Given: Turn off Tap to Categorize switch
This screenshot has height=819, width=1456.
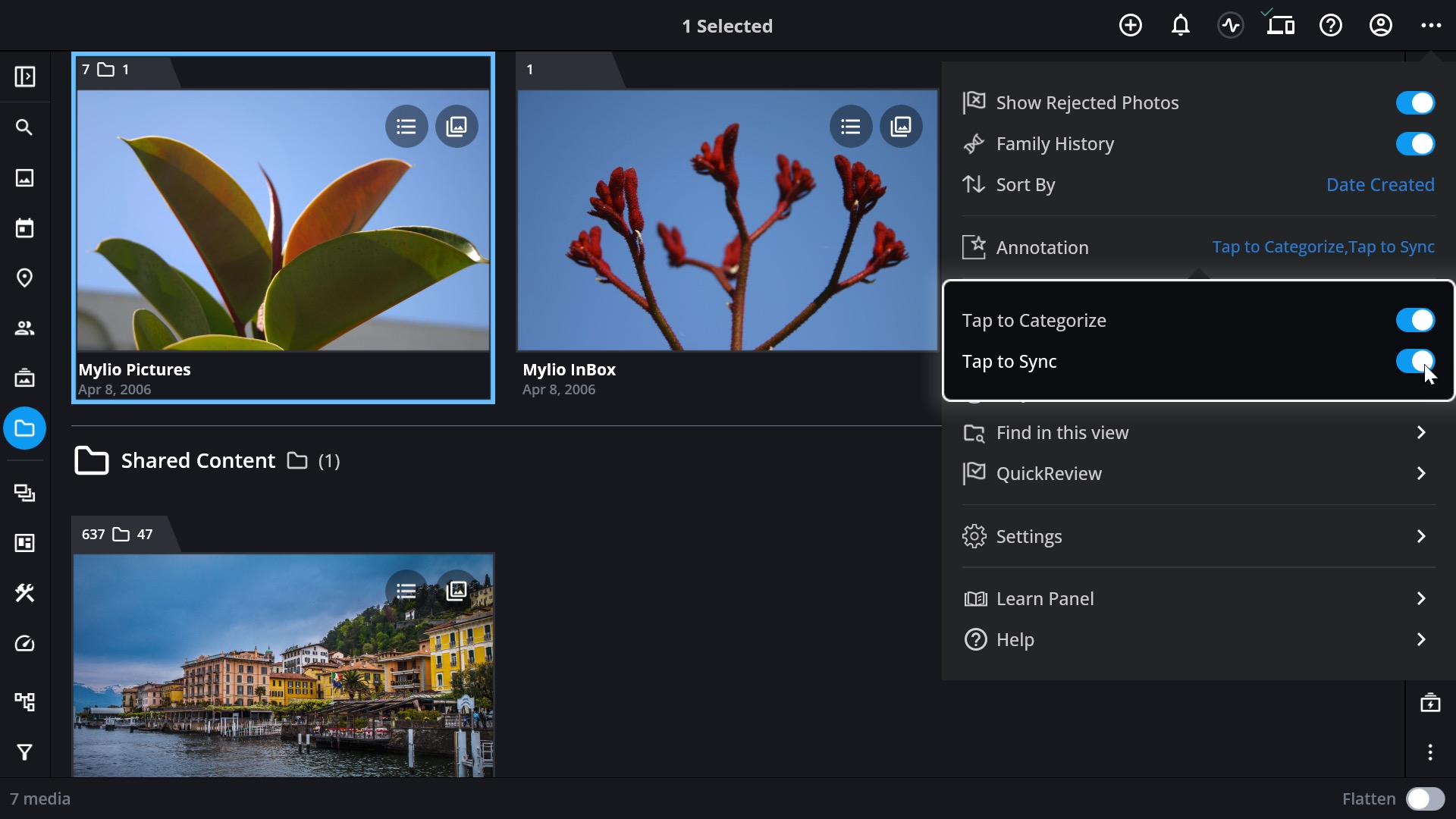Looking at the screenshot, I should pos(1415,320).
